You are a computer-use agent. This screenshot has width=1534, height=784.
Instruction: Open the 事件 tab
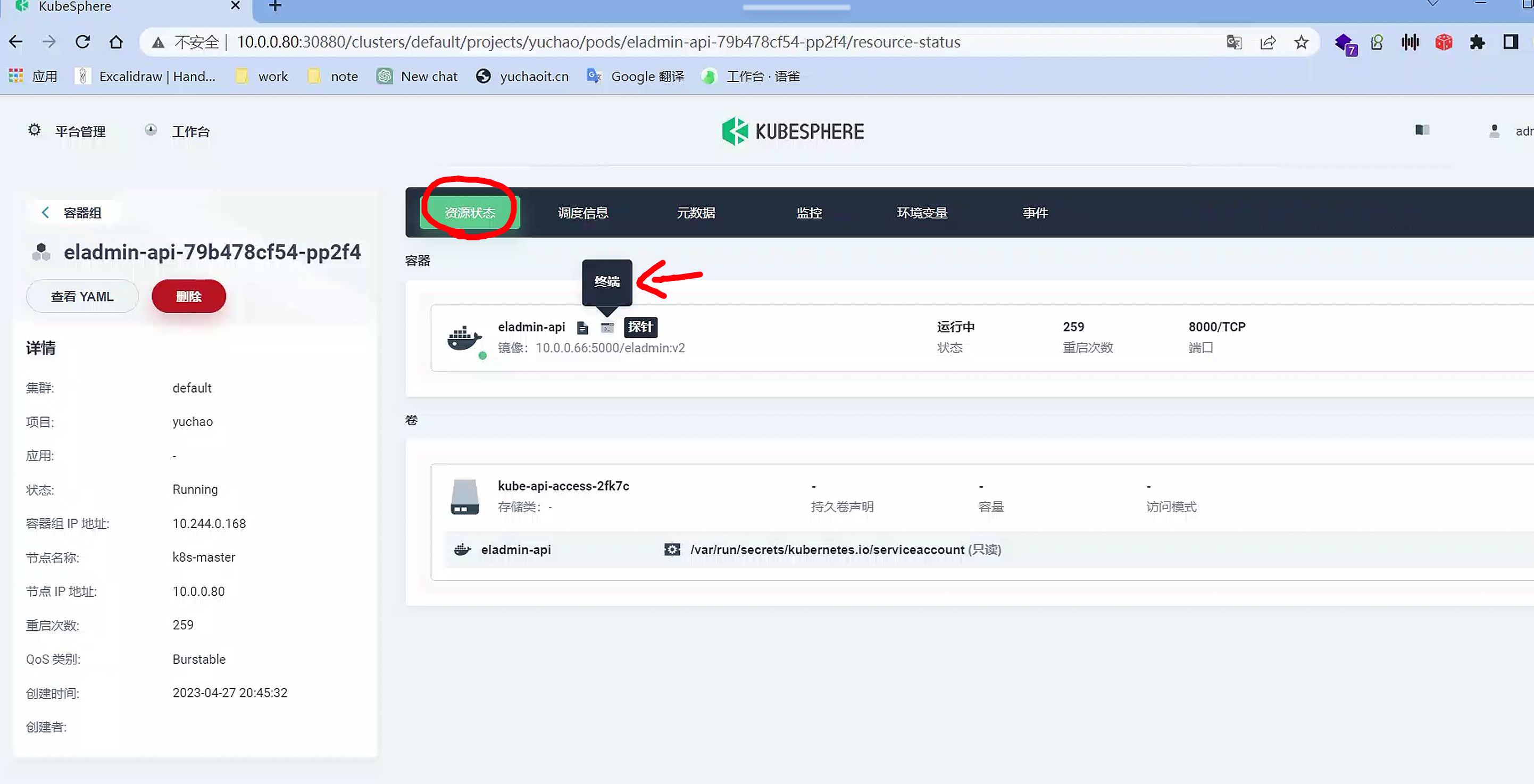(x=1035, y=213)
